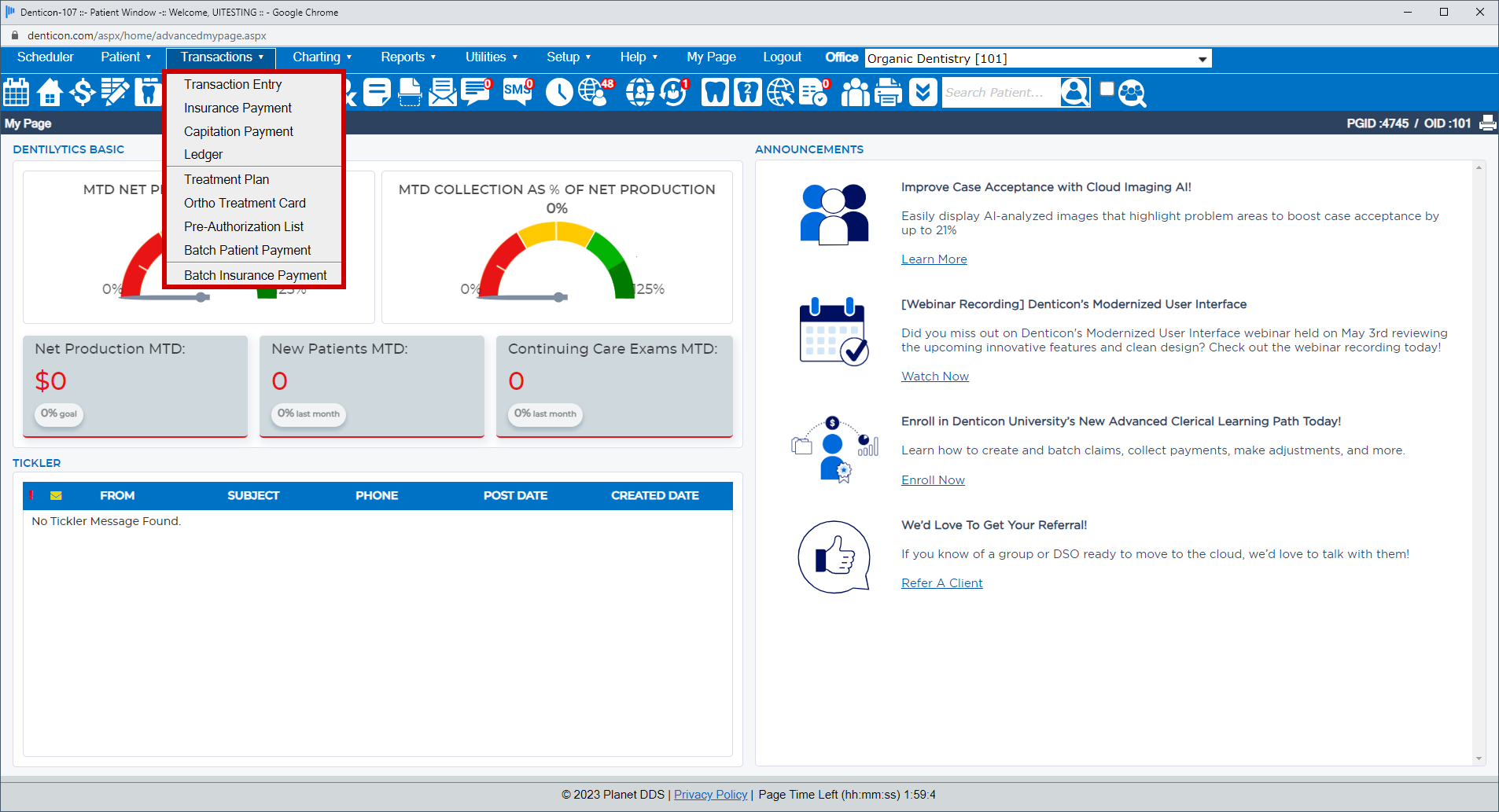
Task: Click the PHONE column header in Tickler
Action: pyautogui.click(x=377, y=495)
